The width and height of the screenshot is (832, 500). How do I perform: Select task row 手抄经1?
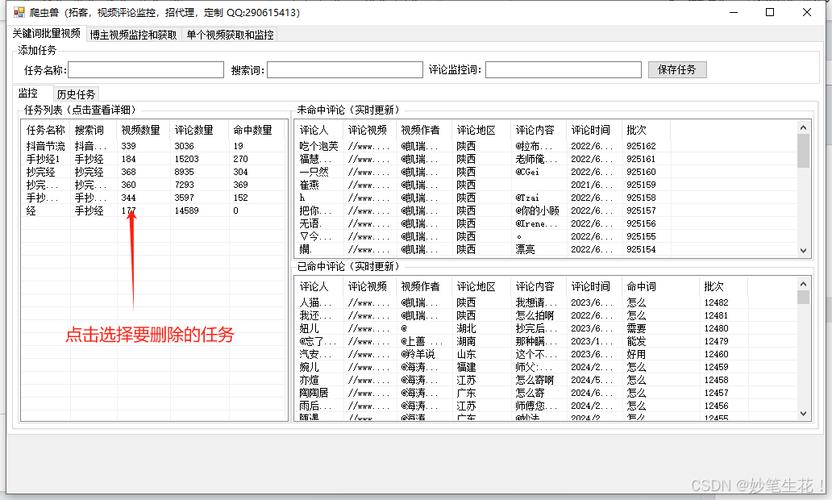click(154, 159)
